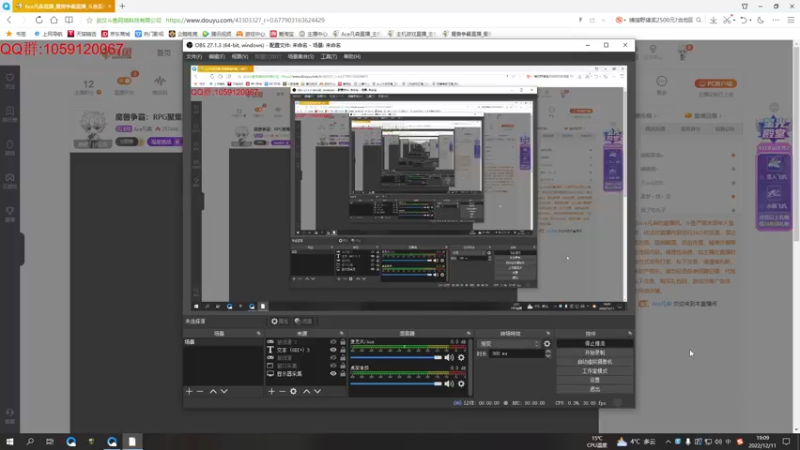Adjust the 桌面音频 volume slider
The height and width of the screenshot is (450, 800).
[396, 384]
